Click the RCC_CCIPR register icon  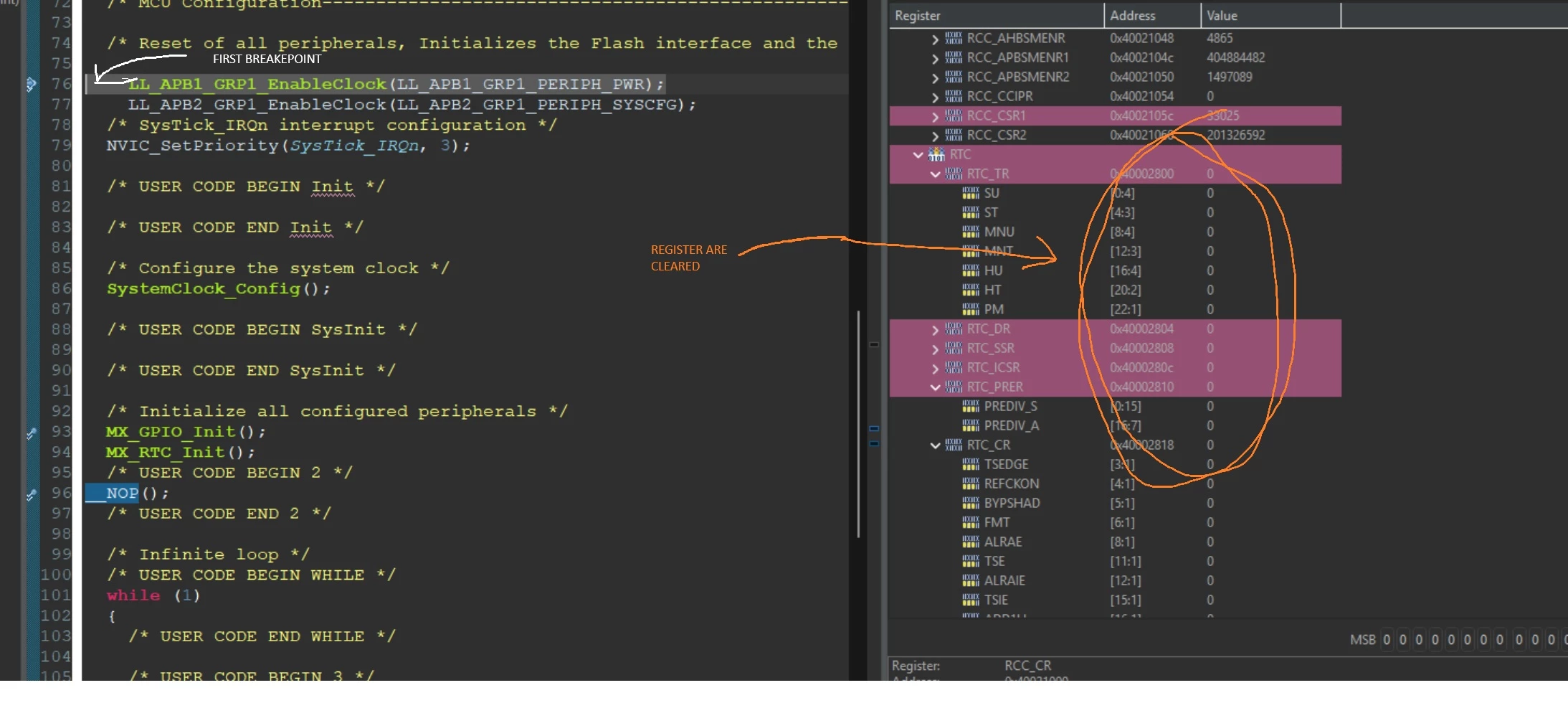pyautogui.click(x=954, y=96)
